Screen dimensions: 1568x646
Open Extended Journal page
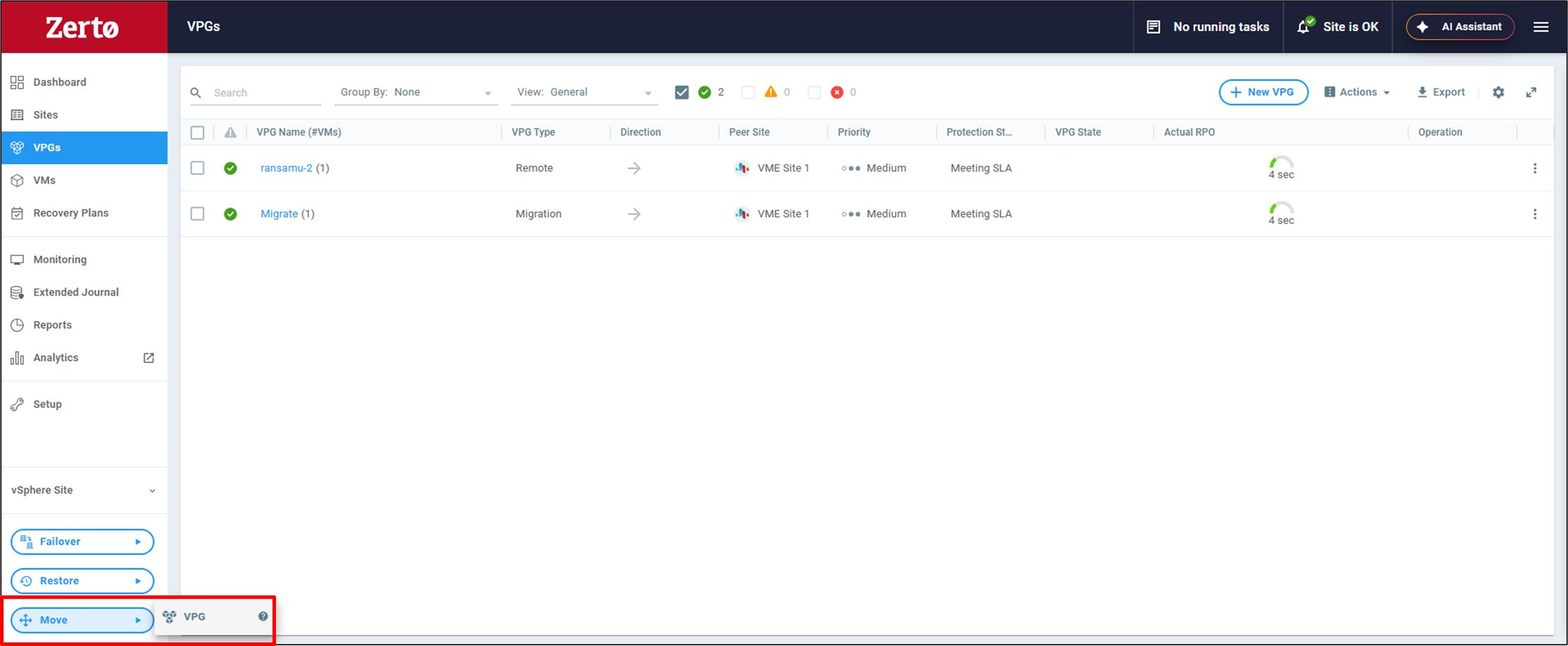click(x=84, y=293)
